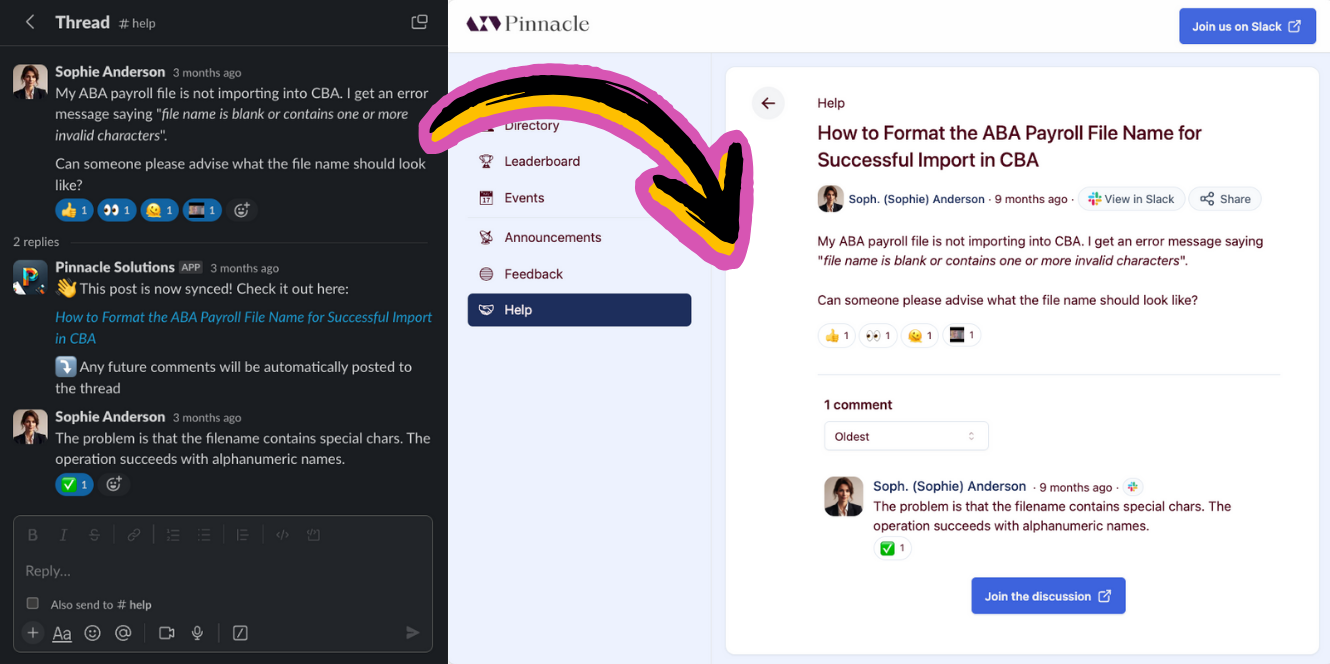Click the 2 replies label
The height and width of the screenshot is (664, 1330).
[36, 242]
